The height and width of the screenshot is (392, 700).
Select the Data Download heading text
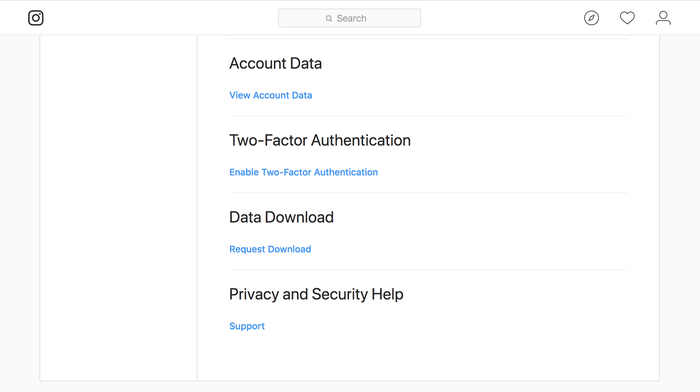281,217
